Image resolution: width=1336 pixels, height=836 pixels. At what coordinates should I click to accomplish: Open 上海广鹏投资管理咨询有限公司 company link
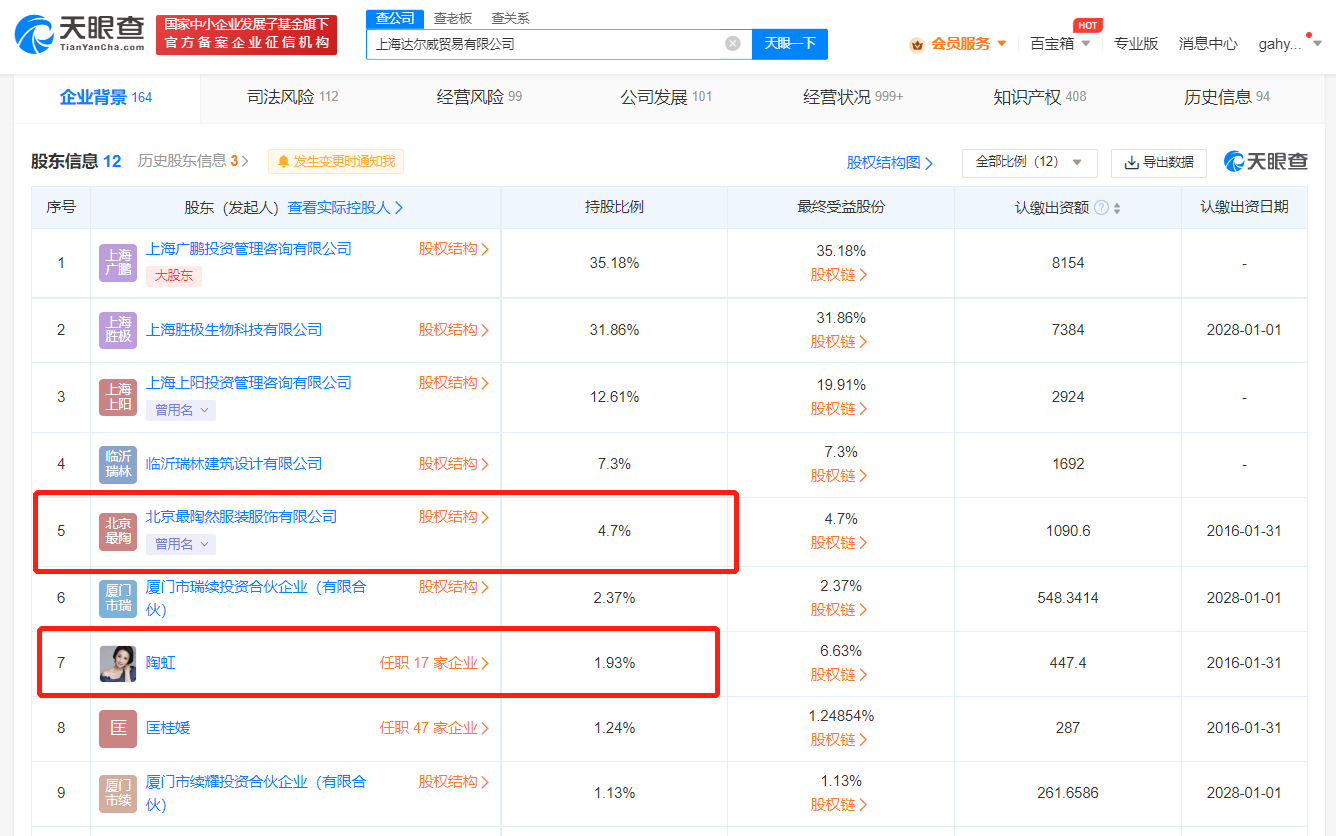249,249
